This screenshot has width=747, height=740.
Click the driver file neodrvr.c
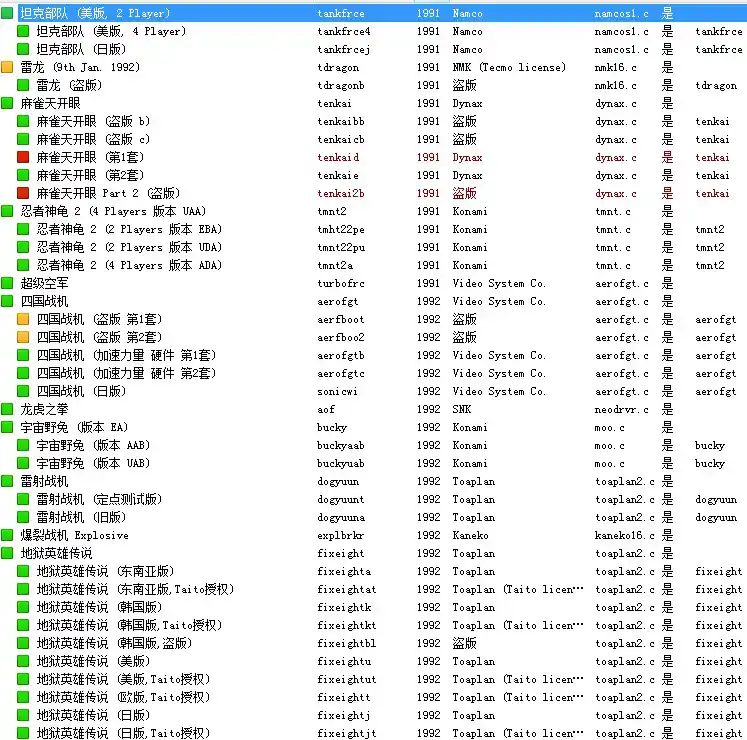622,410
